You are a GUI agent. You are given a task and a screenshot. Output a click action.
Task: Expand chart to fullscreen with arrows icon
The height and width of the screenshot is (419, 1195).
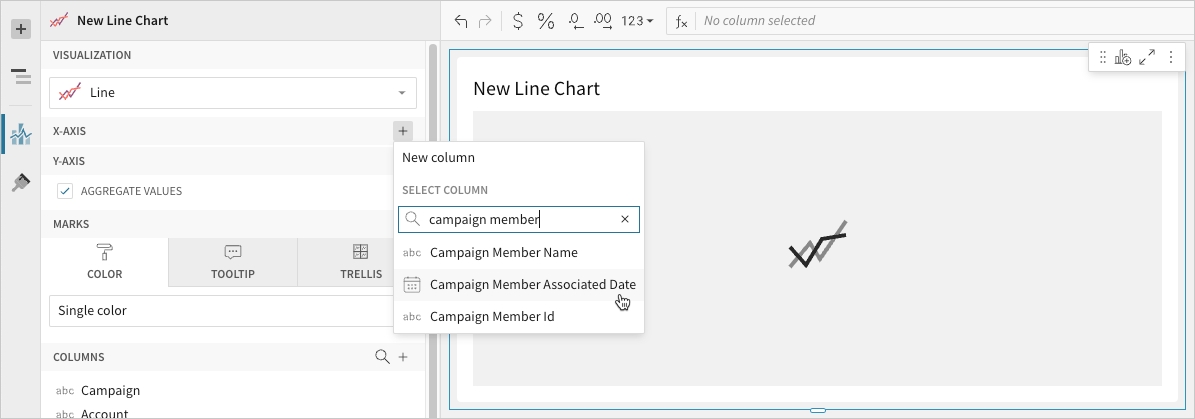click(1147, 58)
